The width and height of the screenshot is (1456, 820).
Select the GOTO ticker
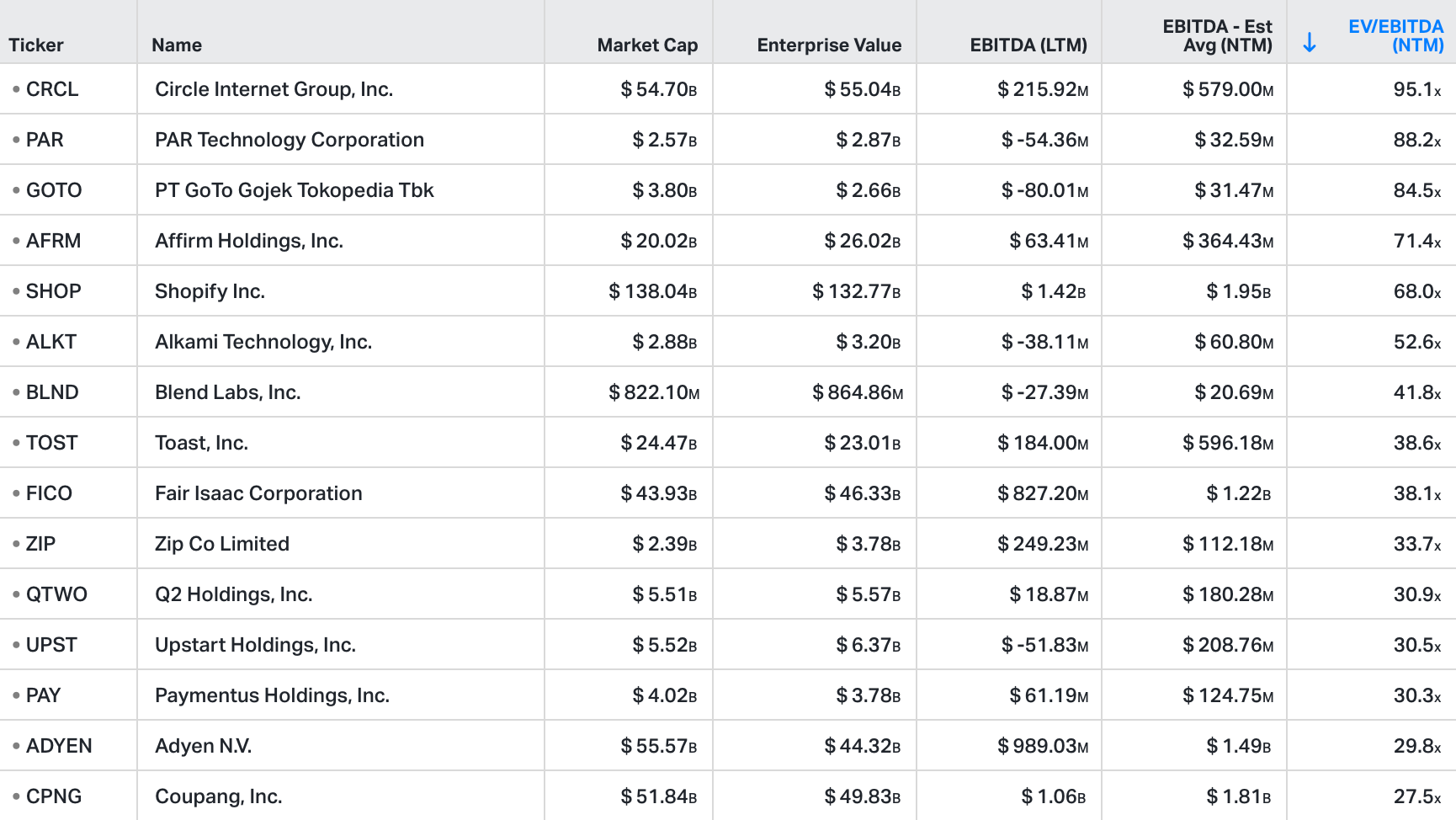(54, 190)
